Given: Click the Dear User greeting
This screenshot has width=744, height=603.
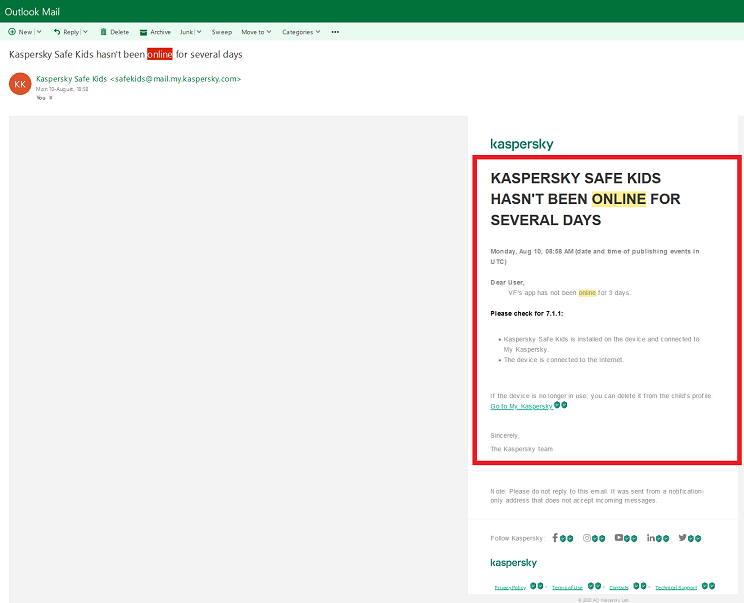Looking at the screenshot, I should tap(507, 282).
